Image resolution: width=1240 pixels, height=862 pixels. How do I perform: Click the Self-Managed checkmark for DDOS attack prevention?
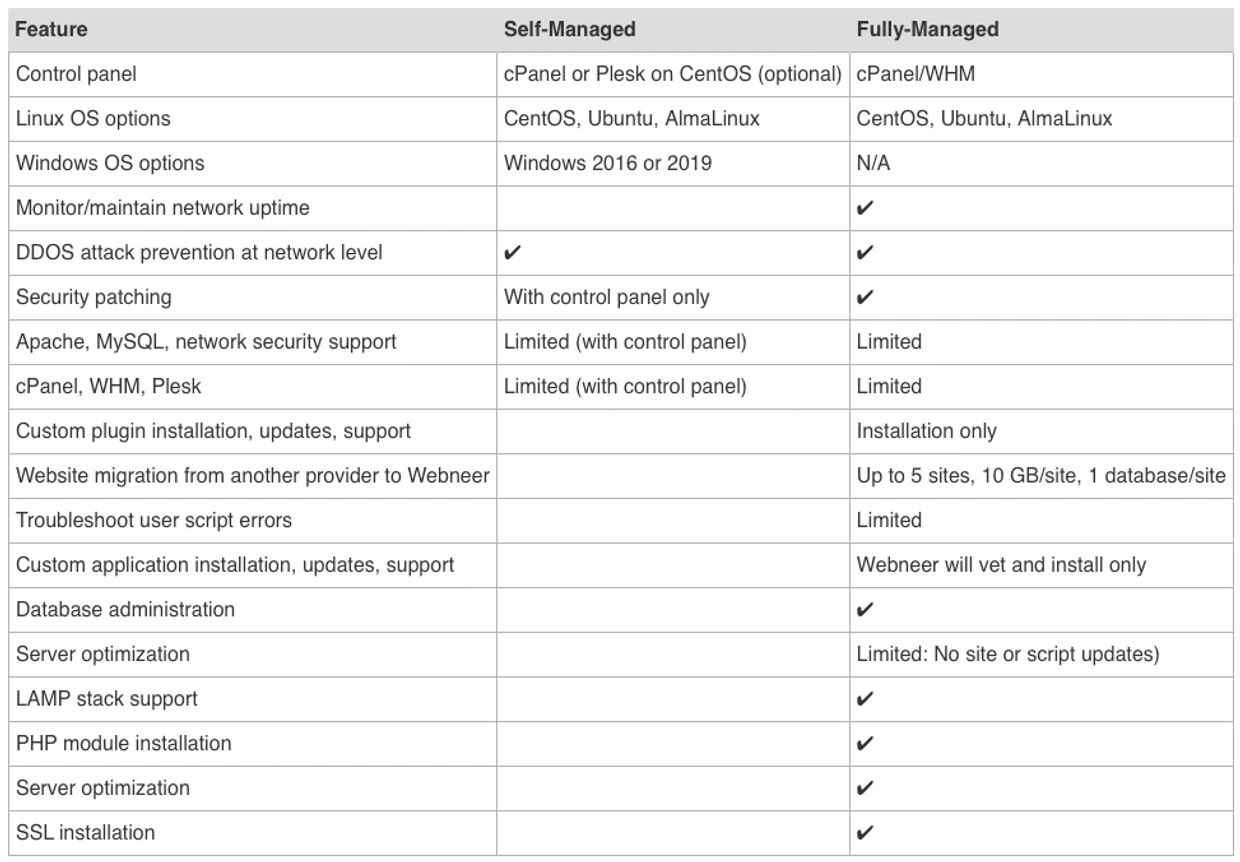point(513,253)
